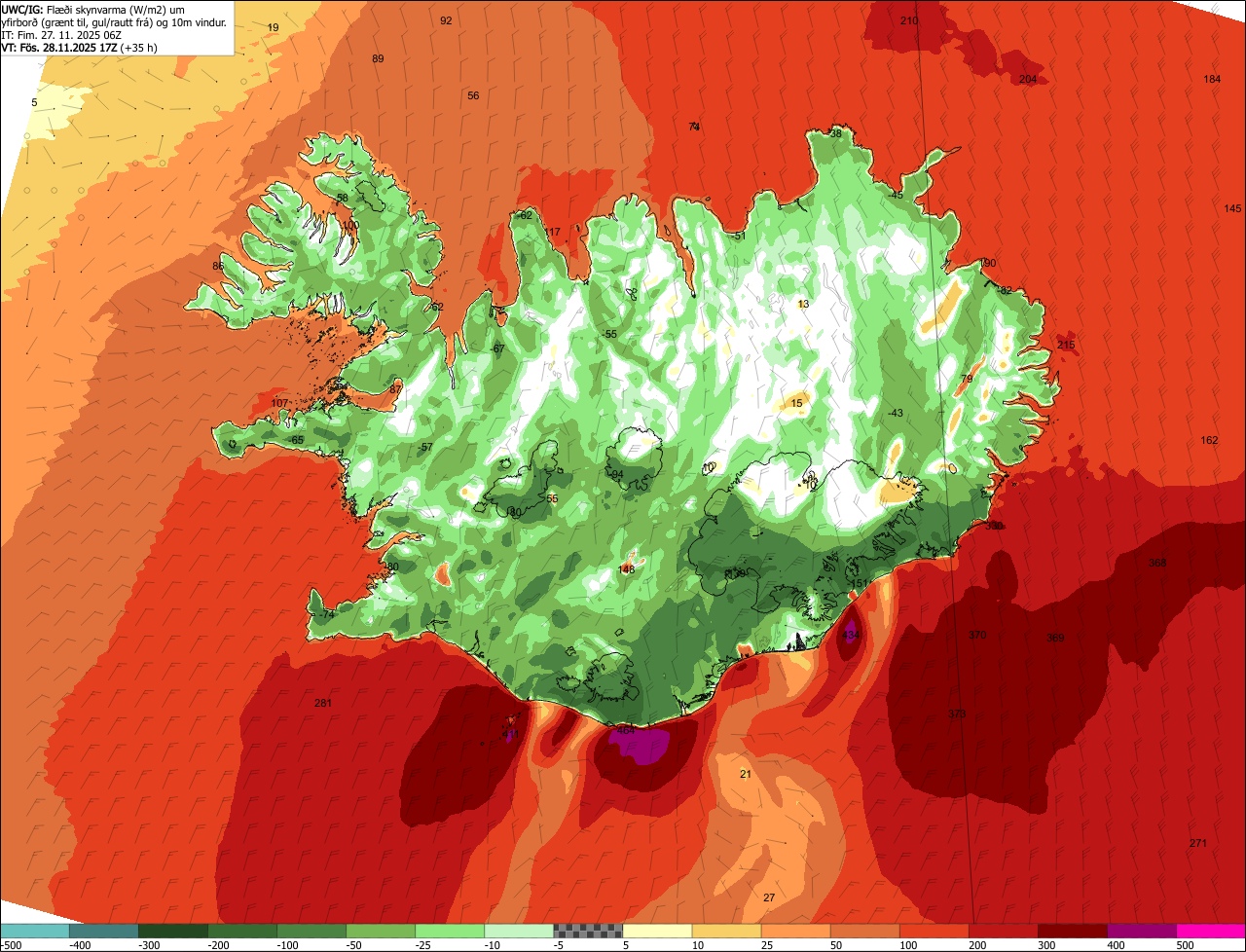This screenshot has width=1246, height=952.
Task: Pick the purple 400 to 500 legend swatch
Action: click(1140, 931)
